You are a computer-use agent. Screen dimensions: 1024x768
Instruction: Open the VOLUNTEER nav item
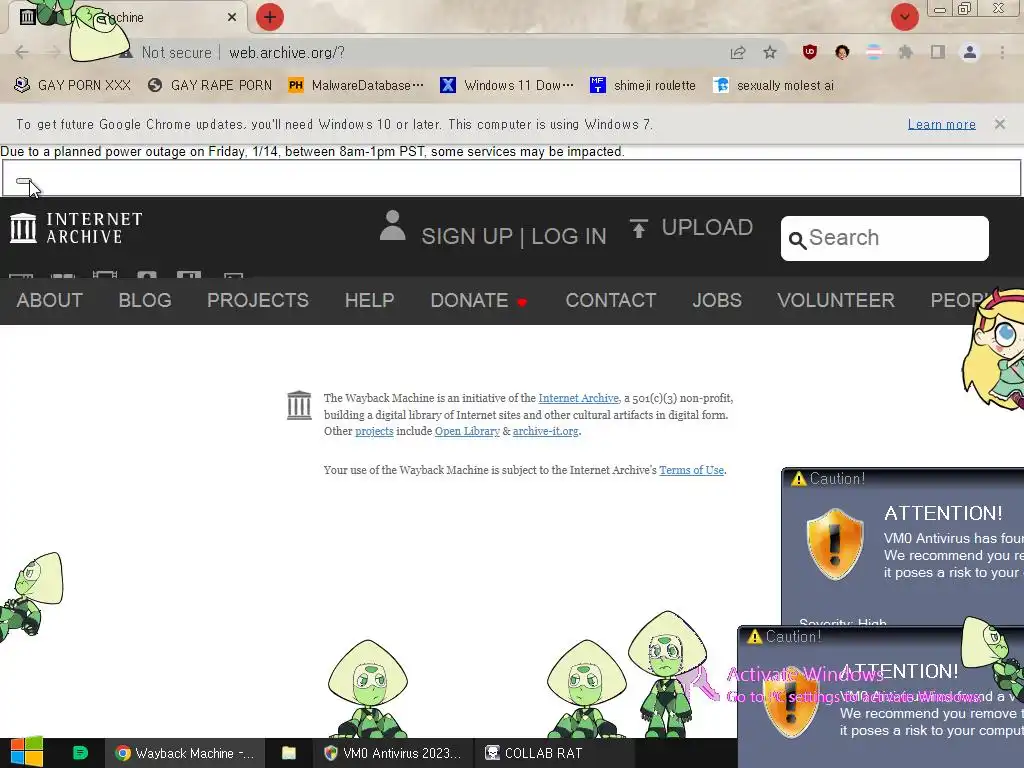tap(836, 300)
